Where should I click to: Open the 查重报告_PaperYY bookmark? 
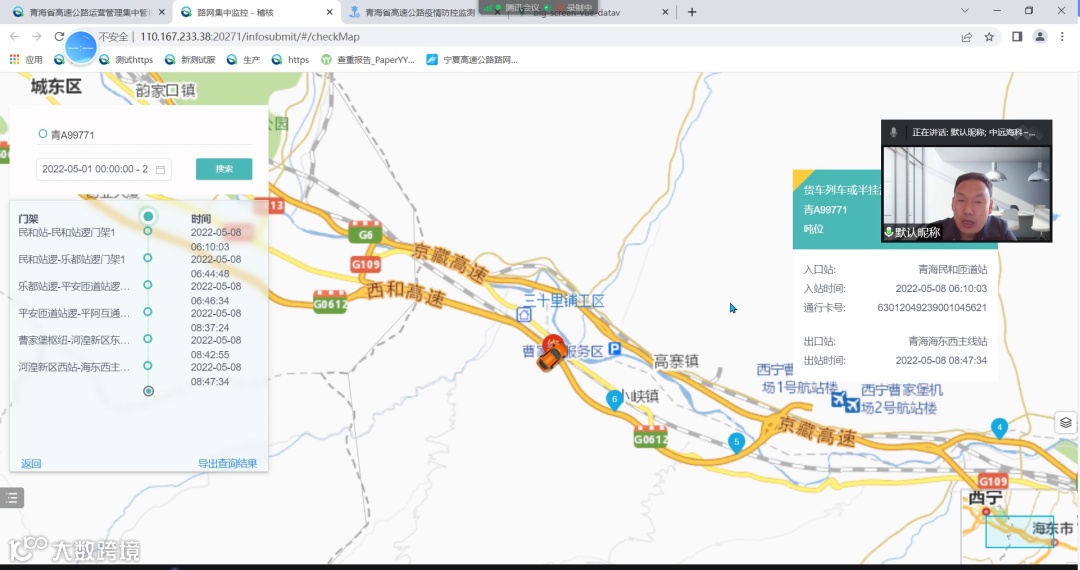pyautogui.click(x=368, y=60)
